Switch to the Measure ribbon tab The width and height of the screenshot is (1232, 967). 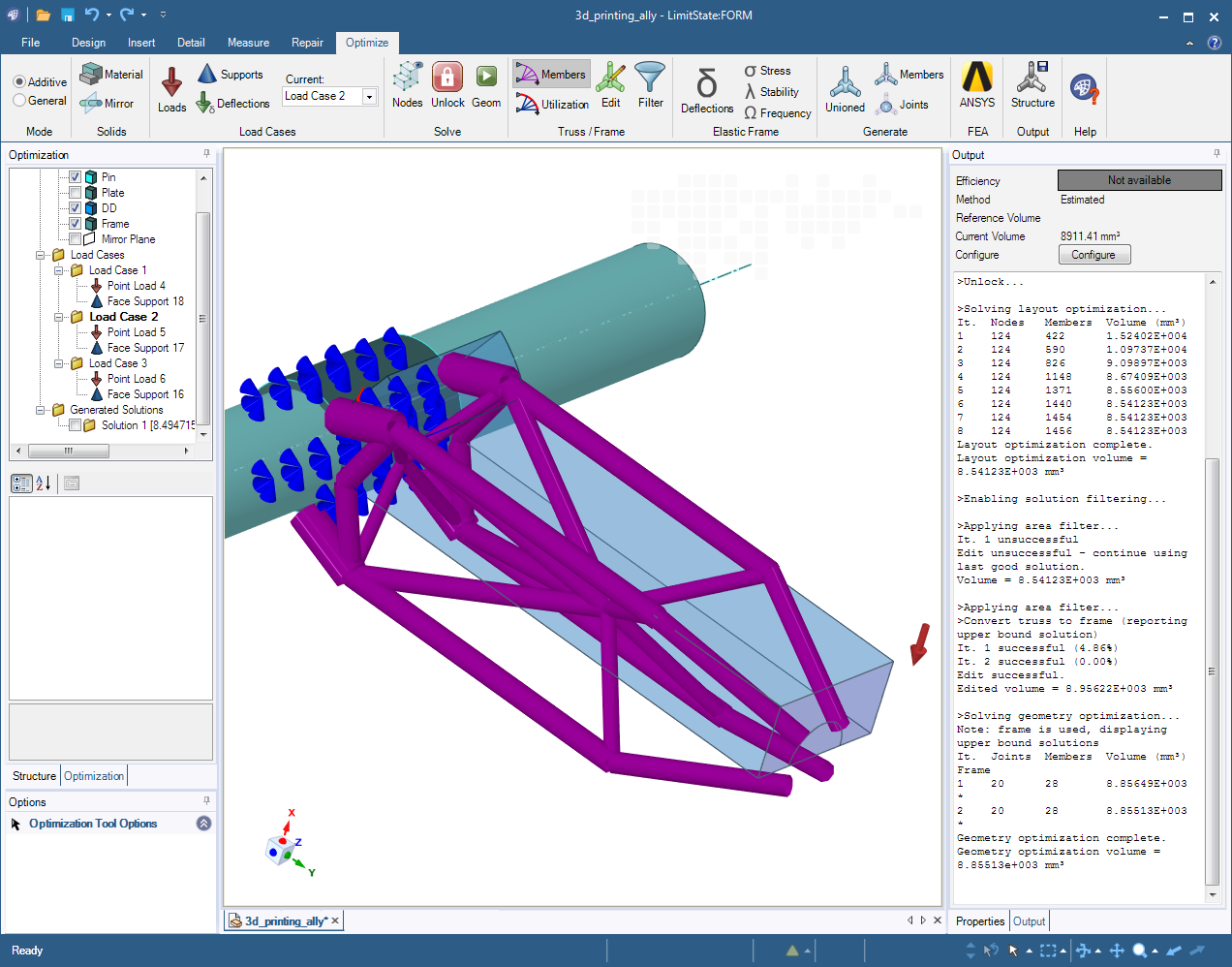point(248,43)
